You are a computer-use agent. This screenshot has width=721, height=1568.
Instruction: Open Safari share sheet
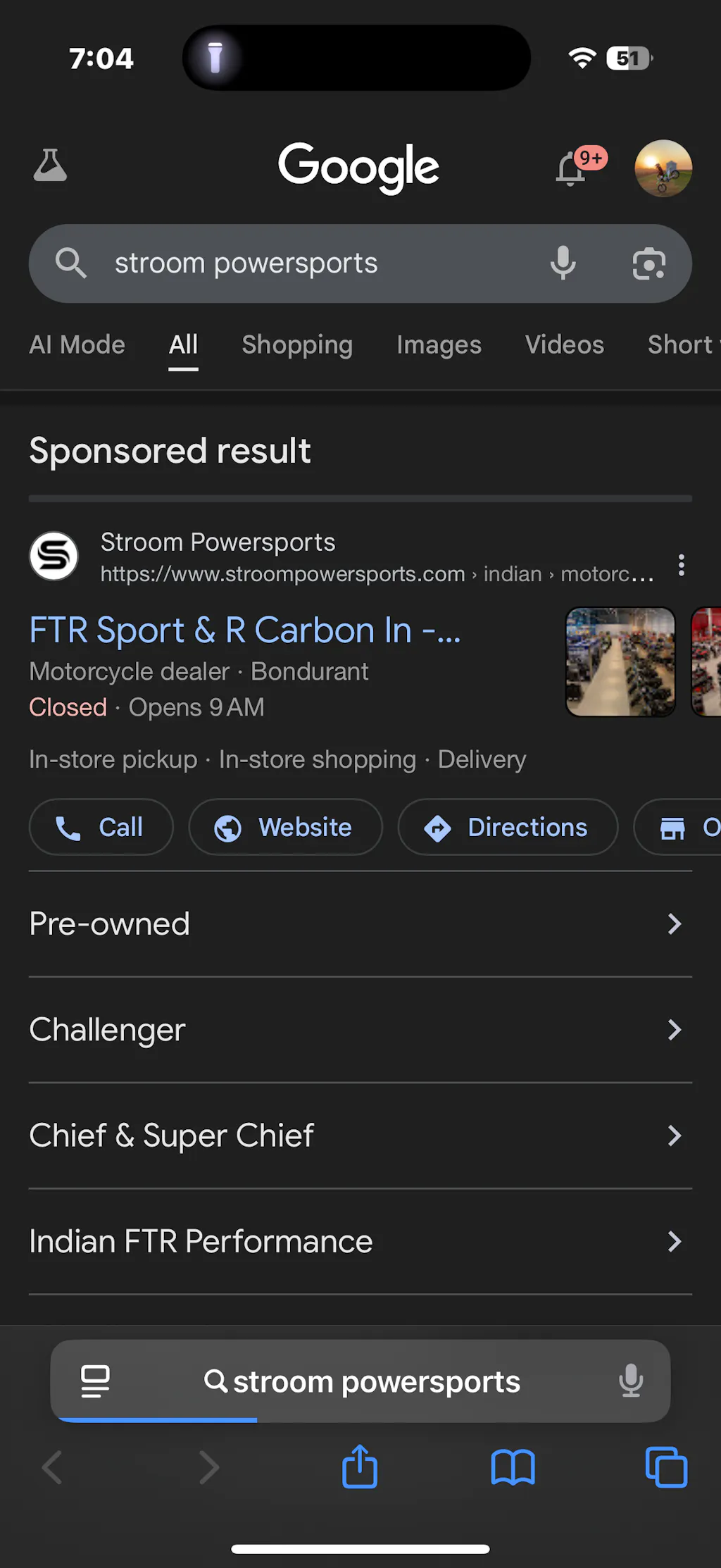[x=360, y=1467]
